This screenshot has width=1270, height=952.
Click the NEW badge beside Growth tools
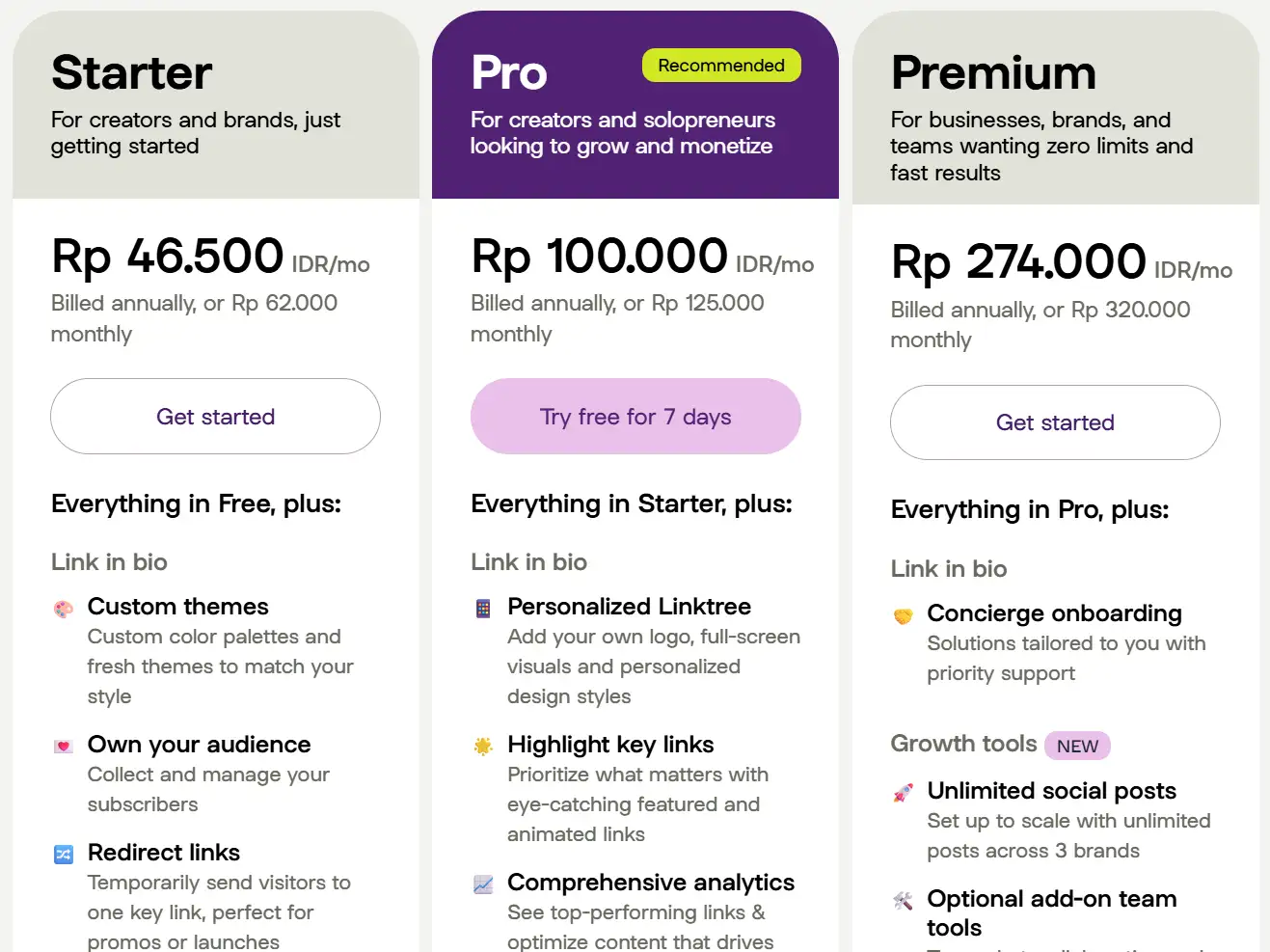(x=1077, y=746)
